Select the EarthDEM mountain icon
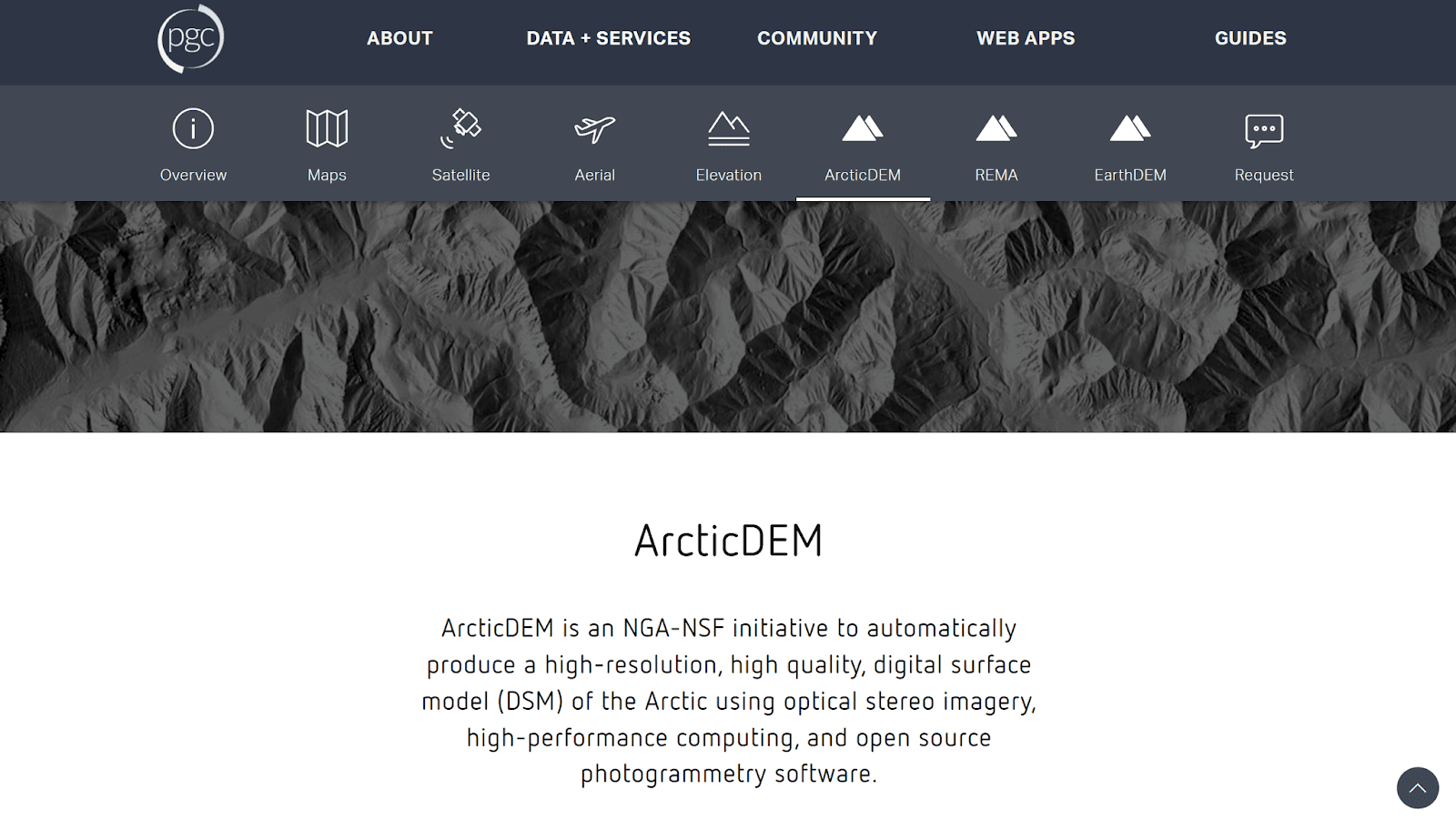1456x830 pixels. (1130, 128)
